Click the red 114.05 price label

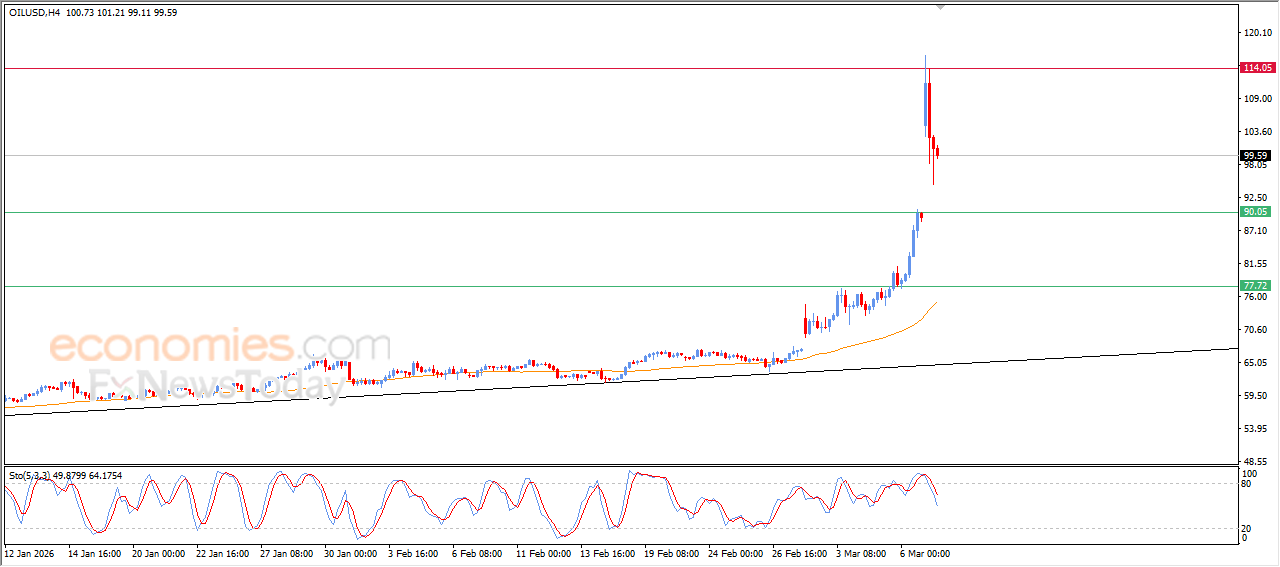click(1256, 68)
